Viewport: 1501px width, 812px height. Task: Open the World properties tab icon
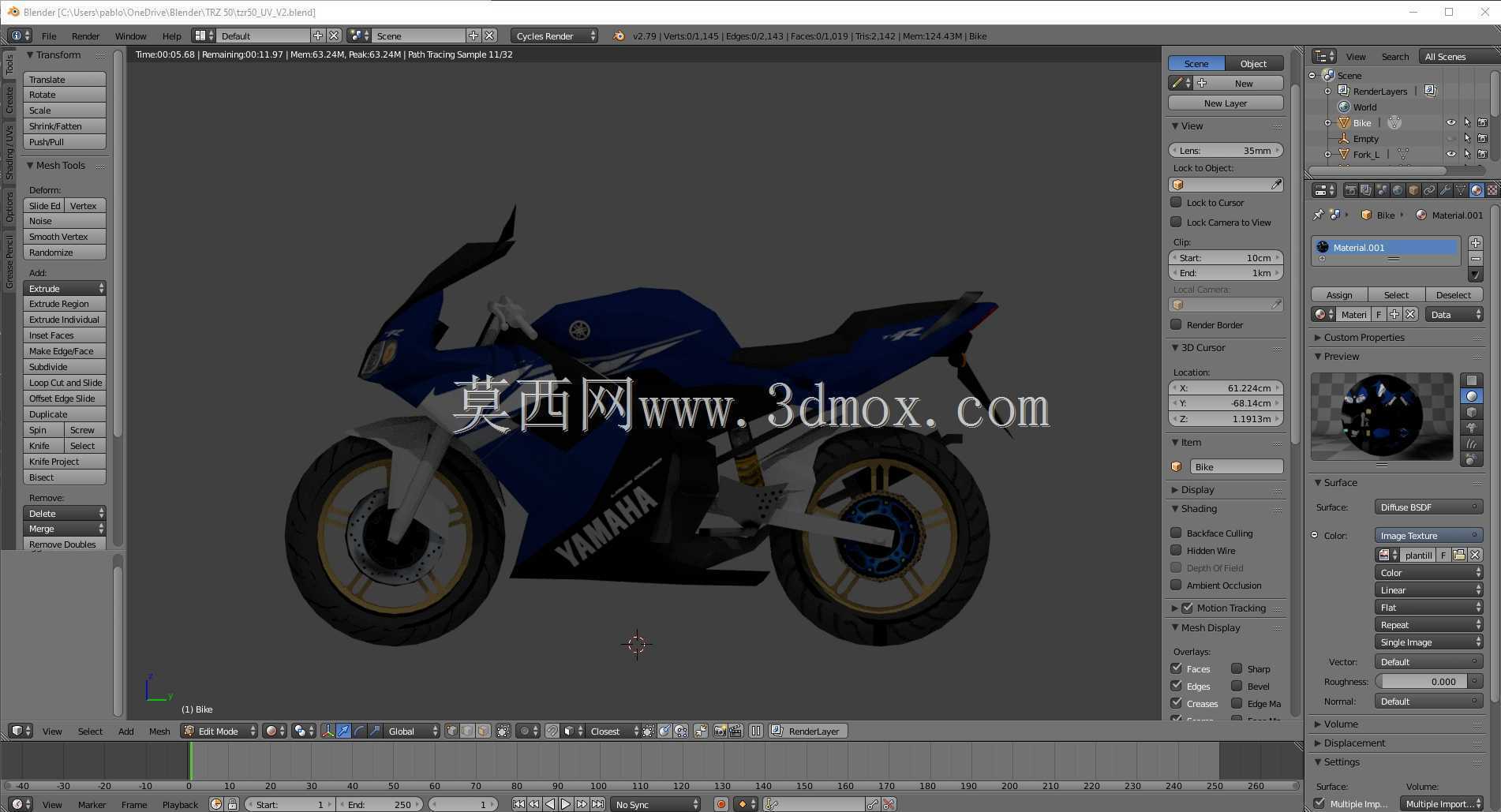[x=1398, y=190]
